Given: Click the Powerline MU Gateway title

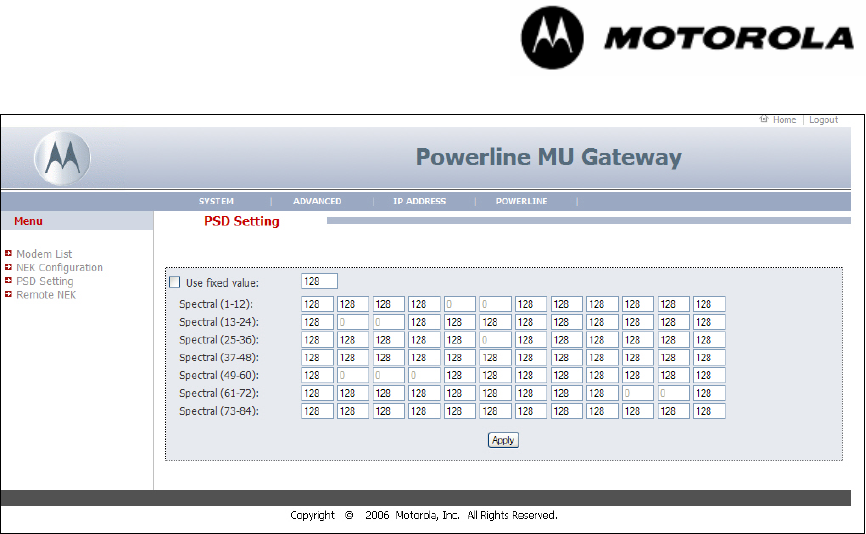Looking at the screenshot, I should (x=548, y=157).
